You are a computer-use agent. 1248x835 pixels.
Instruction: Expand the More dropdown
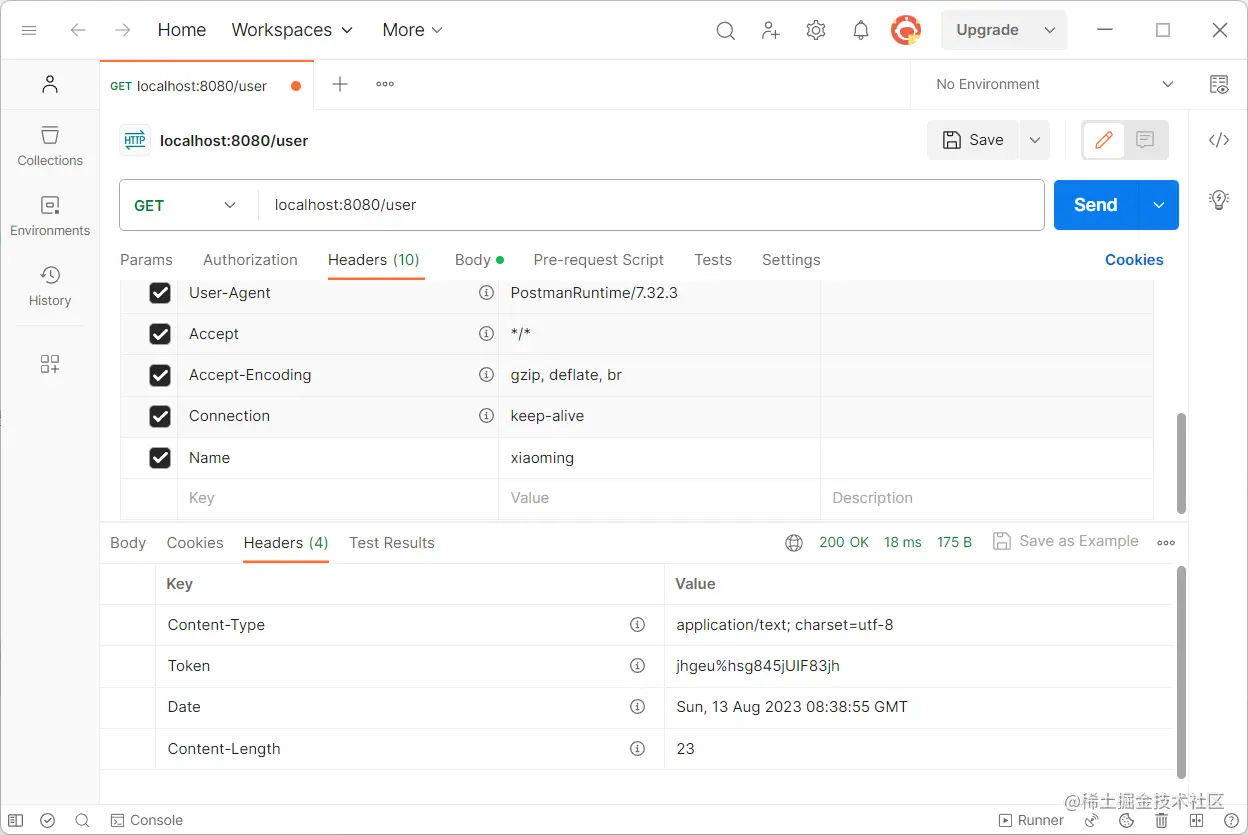tap(412, 30)
